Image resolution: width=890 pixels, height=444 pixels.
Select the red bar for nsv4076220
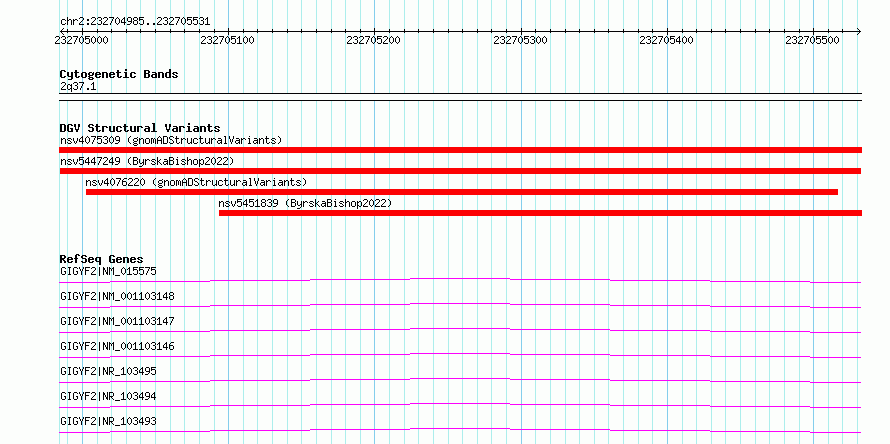coord(462,192)
